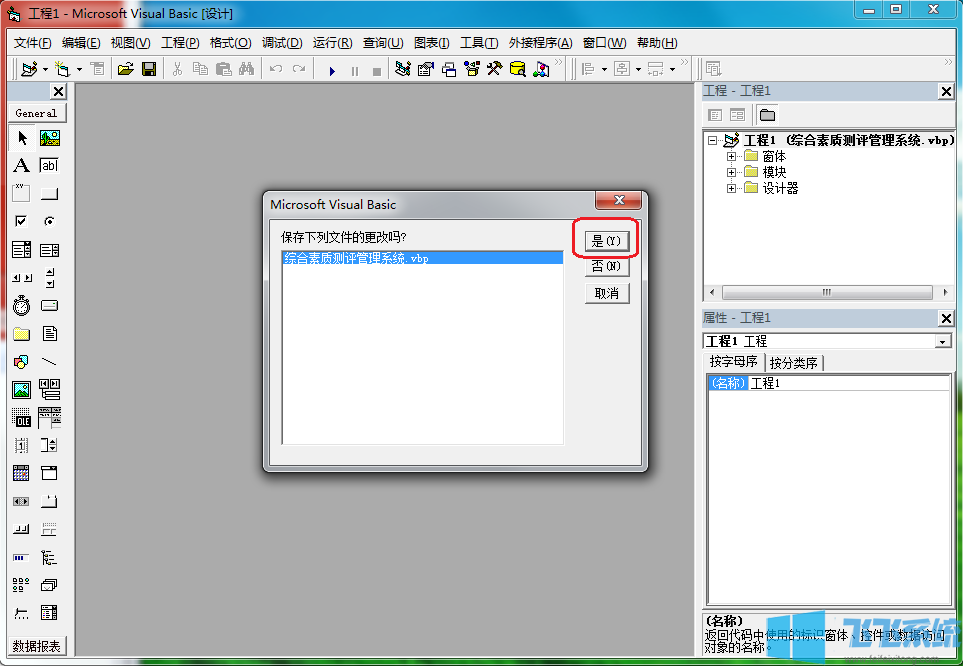Expand the 窗体 folder in Project Explorer

point(731,155)
